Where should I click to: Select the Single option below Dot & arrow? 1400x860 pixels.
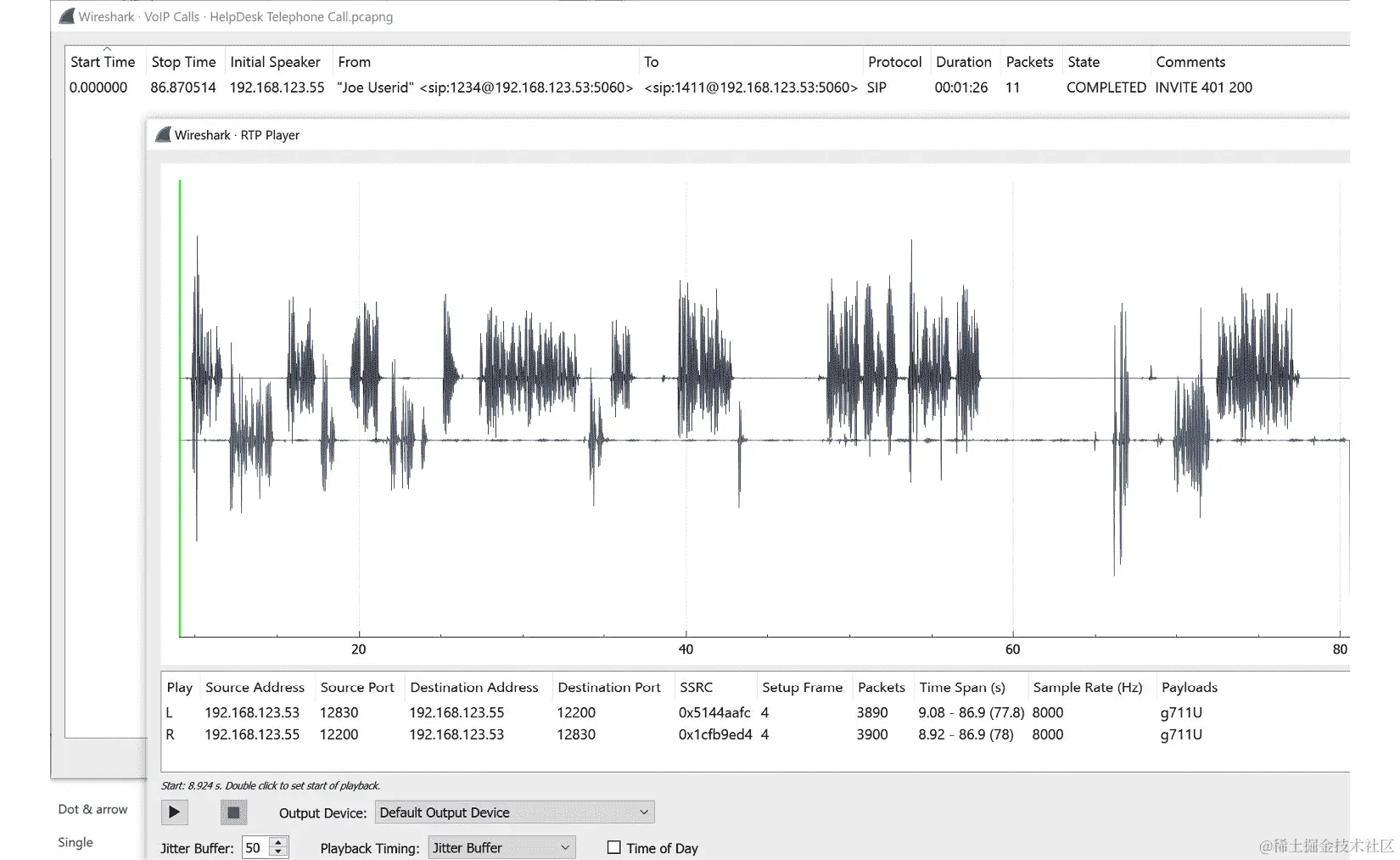pos(76,842)
